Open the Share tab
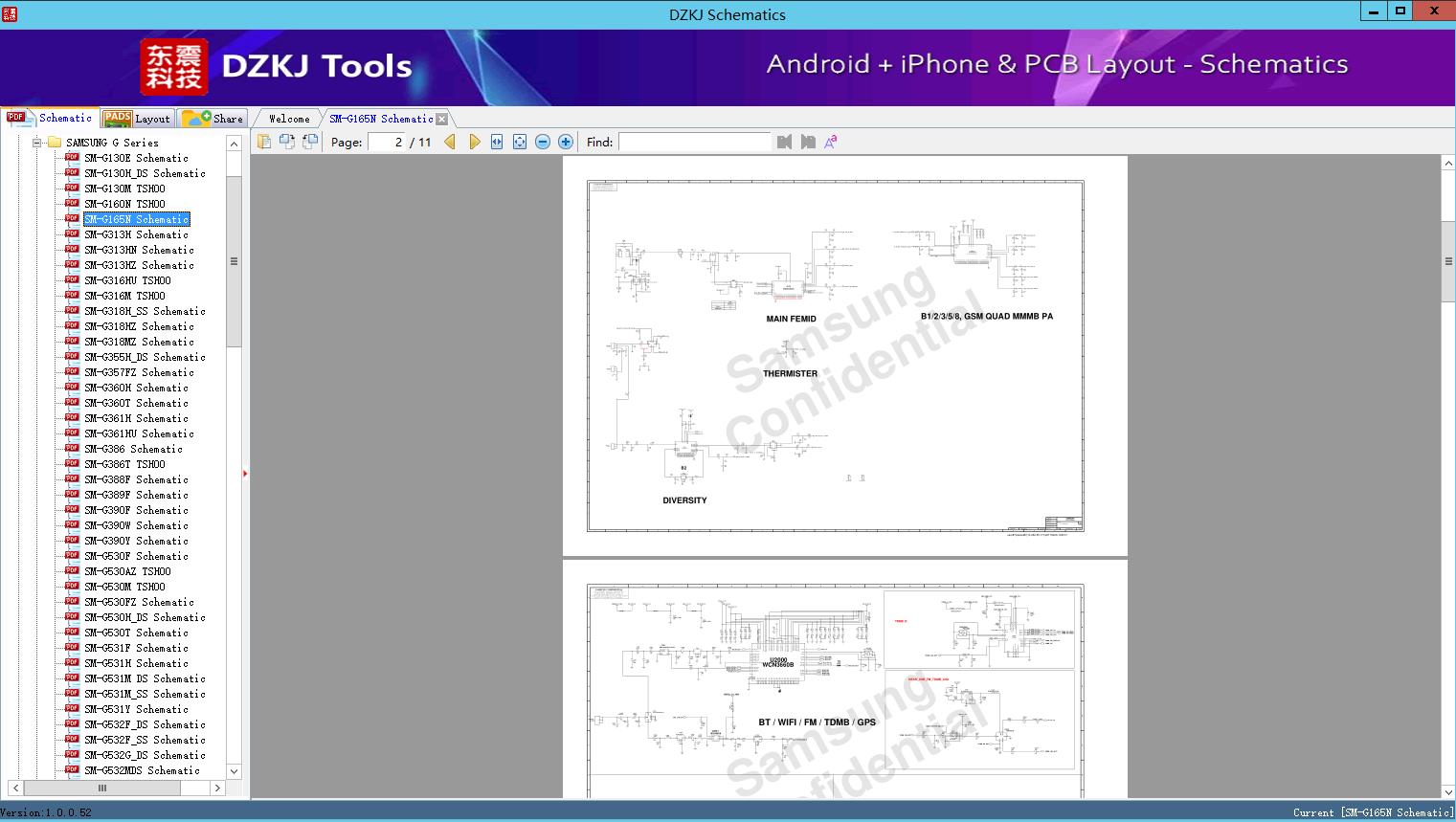 tap(213, 119)
